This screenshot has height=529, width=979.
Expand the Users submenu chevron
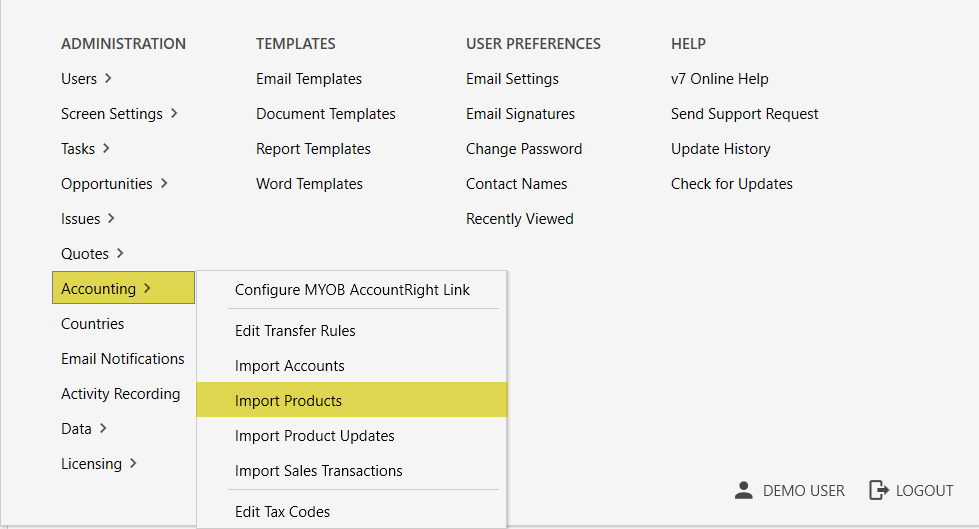108,78
